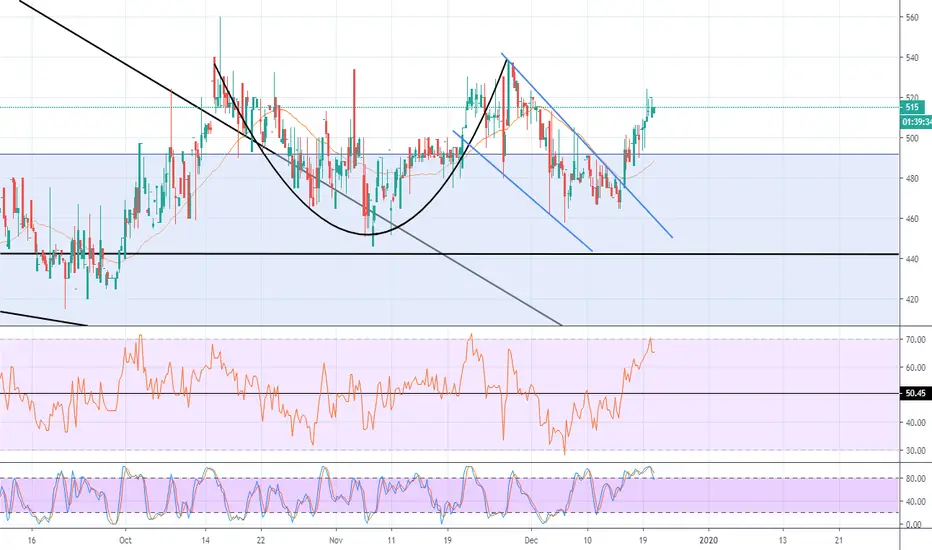Click the 80.00 stochastic scale label

pos(915,479)
